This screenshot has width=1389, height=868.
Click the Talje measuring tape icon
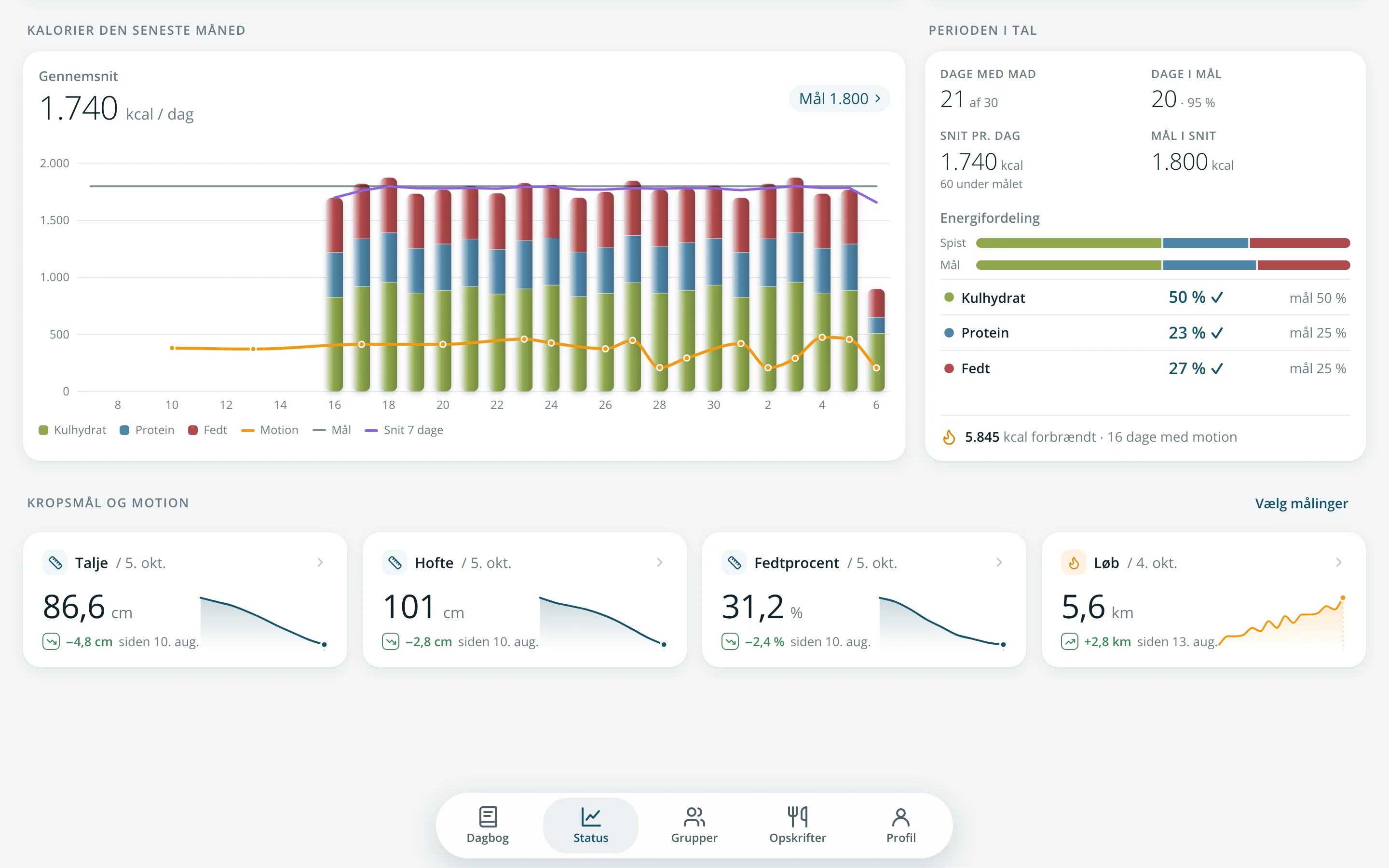click(55, 563)
